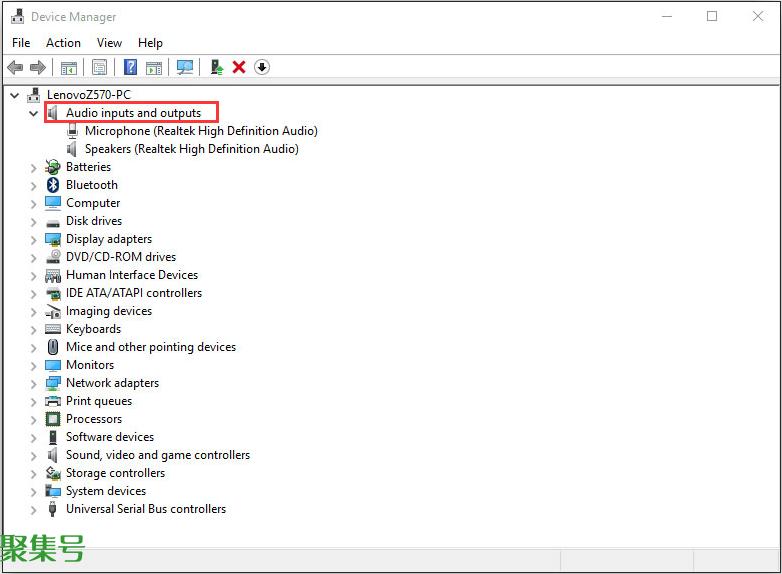The height and width of the screenshot is (574, 782).
Task: Expand the Computer chevron
Action: pyautogui.click(x=33, y=204)
